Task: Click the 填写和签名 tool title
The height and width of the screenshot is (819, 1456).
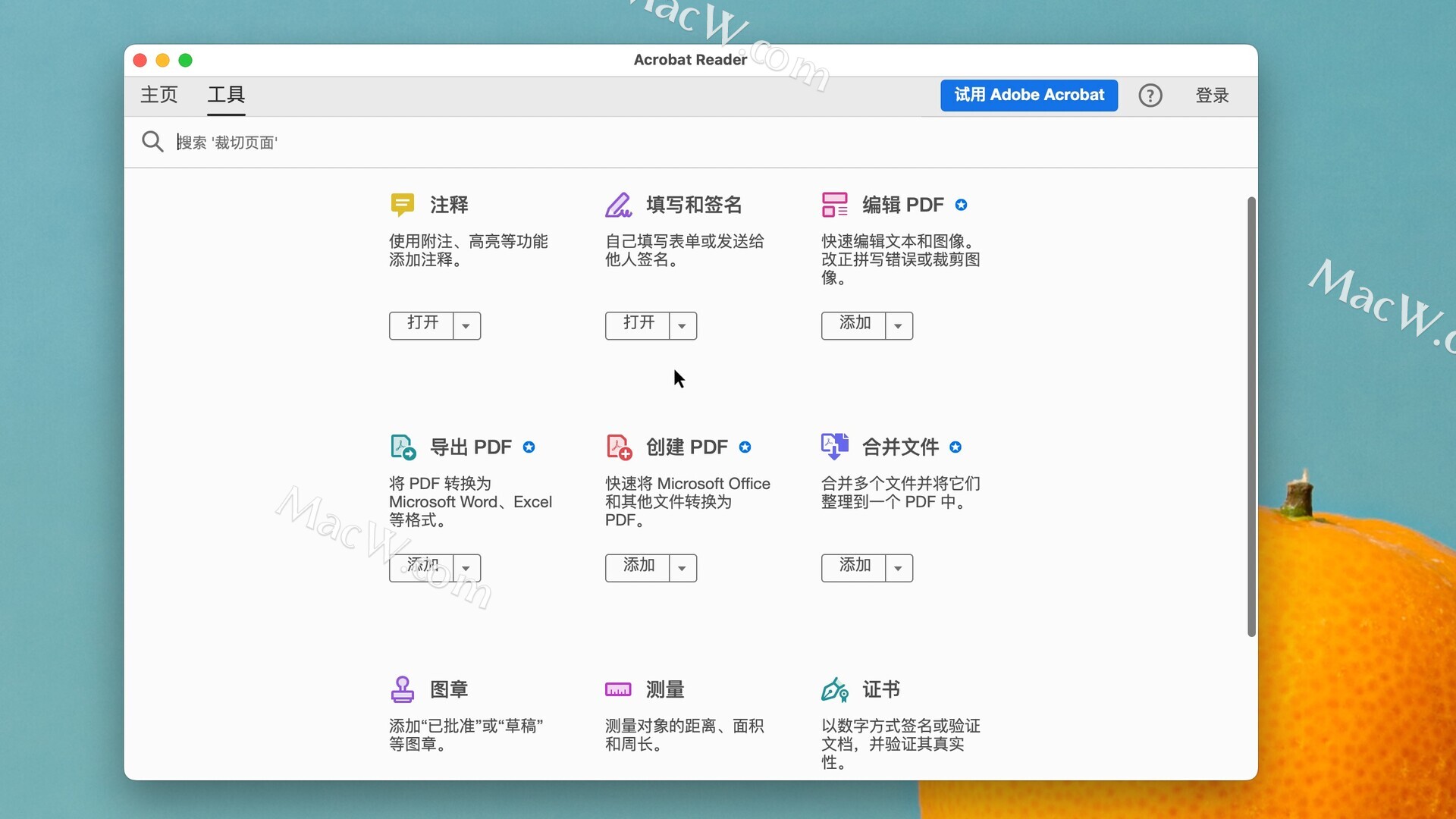Action: point(694,205)
